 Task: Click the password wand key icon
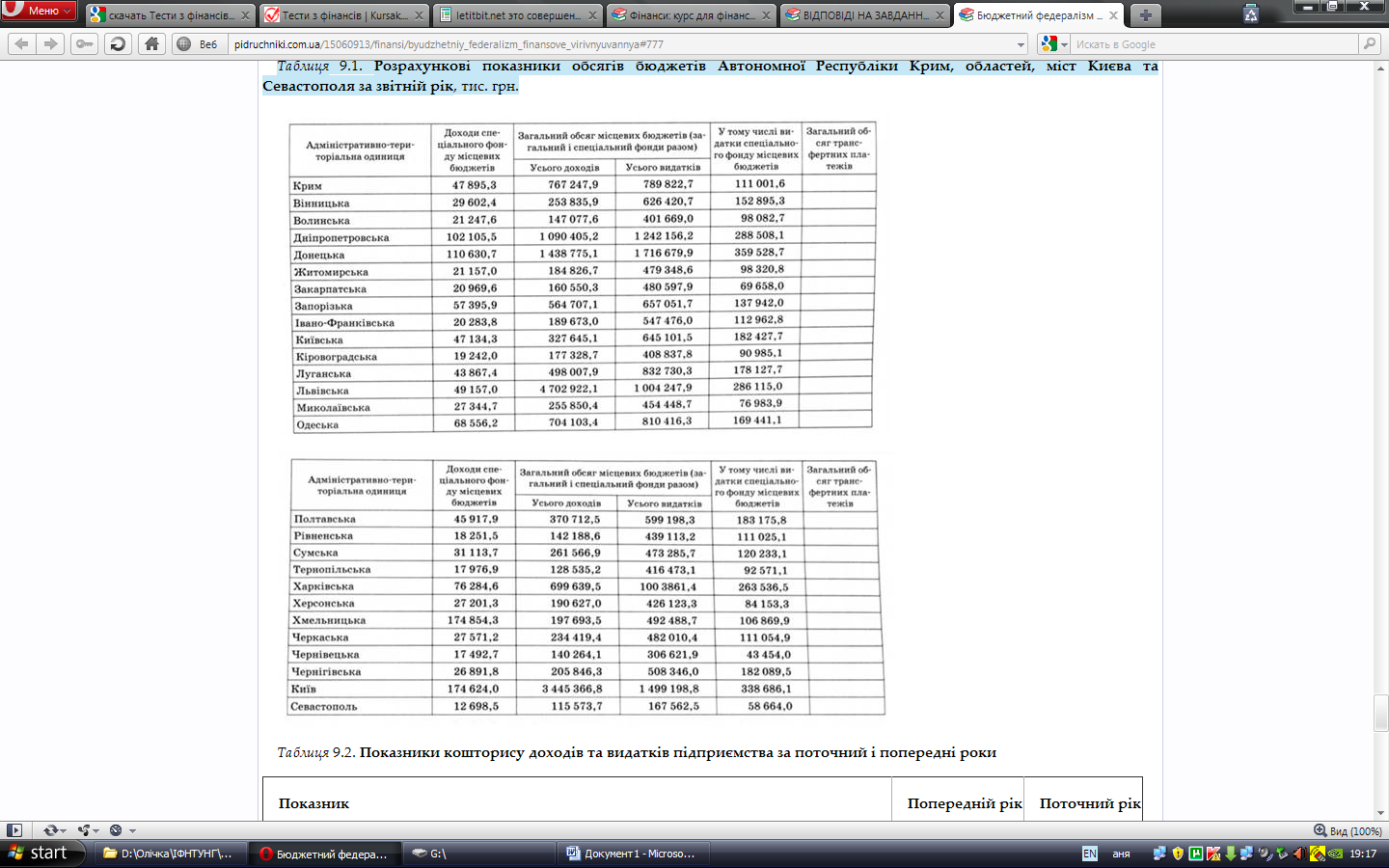click(84, 44)
